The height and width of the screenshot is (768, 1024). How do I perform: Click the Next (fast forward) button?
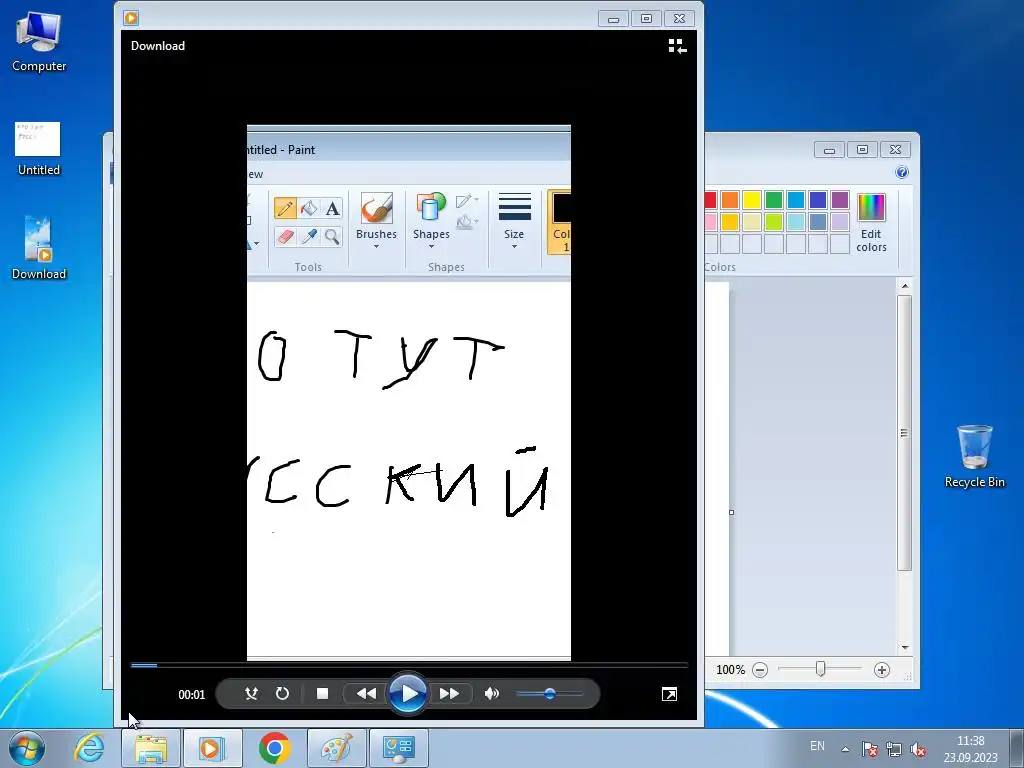tap(449, 694)
